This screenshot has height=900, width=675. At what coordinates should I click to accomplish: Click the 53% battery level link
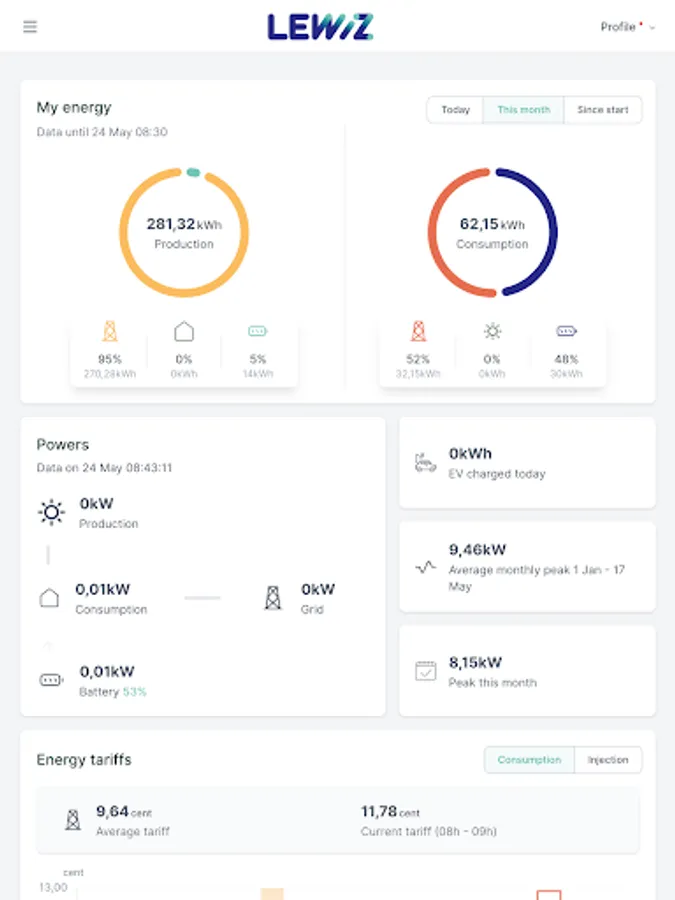pyautogui.click(x=134, y=692)
